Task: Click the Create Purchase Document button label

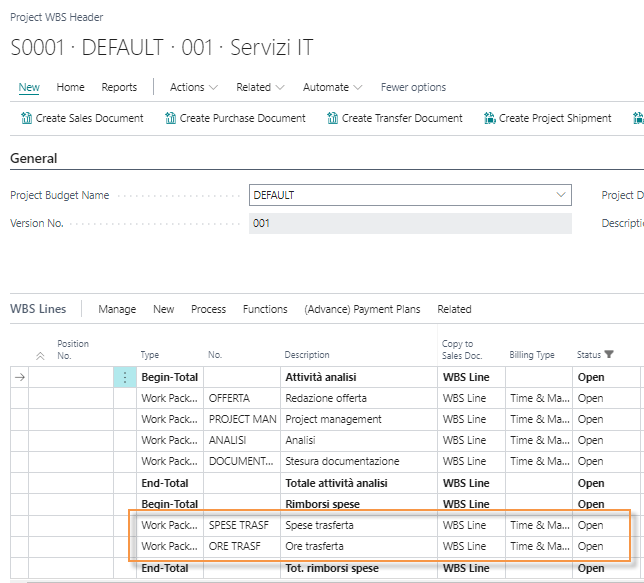Action: pos(243,118)
